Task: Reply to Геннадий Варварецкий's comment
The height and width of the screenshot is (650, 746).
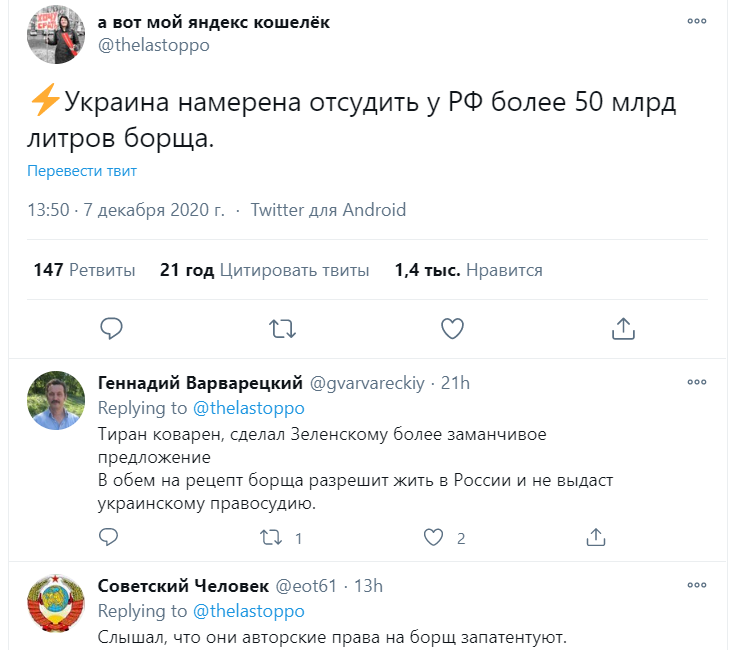Action: [110, 537]
